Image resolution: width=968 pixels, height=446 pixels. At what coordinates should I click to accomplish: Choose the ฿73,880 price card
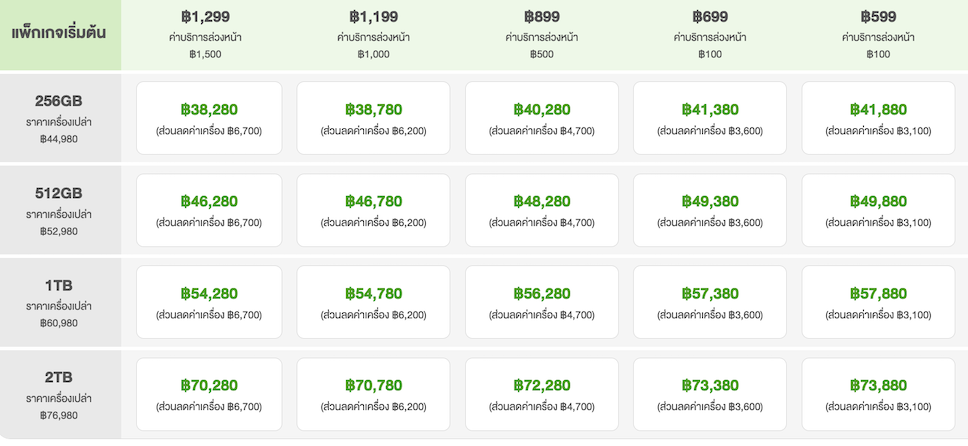[878, 394]
